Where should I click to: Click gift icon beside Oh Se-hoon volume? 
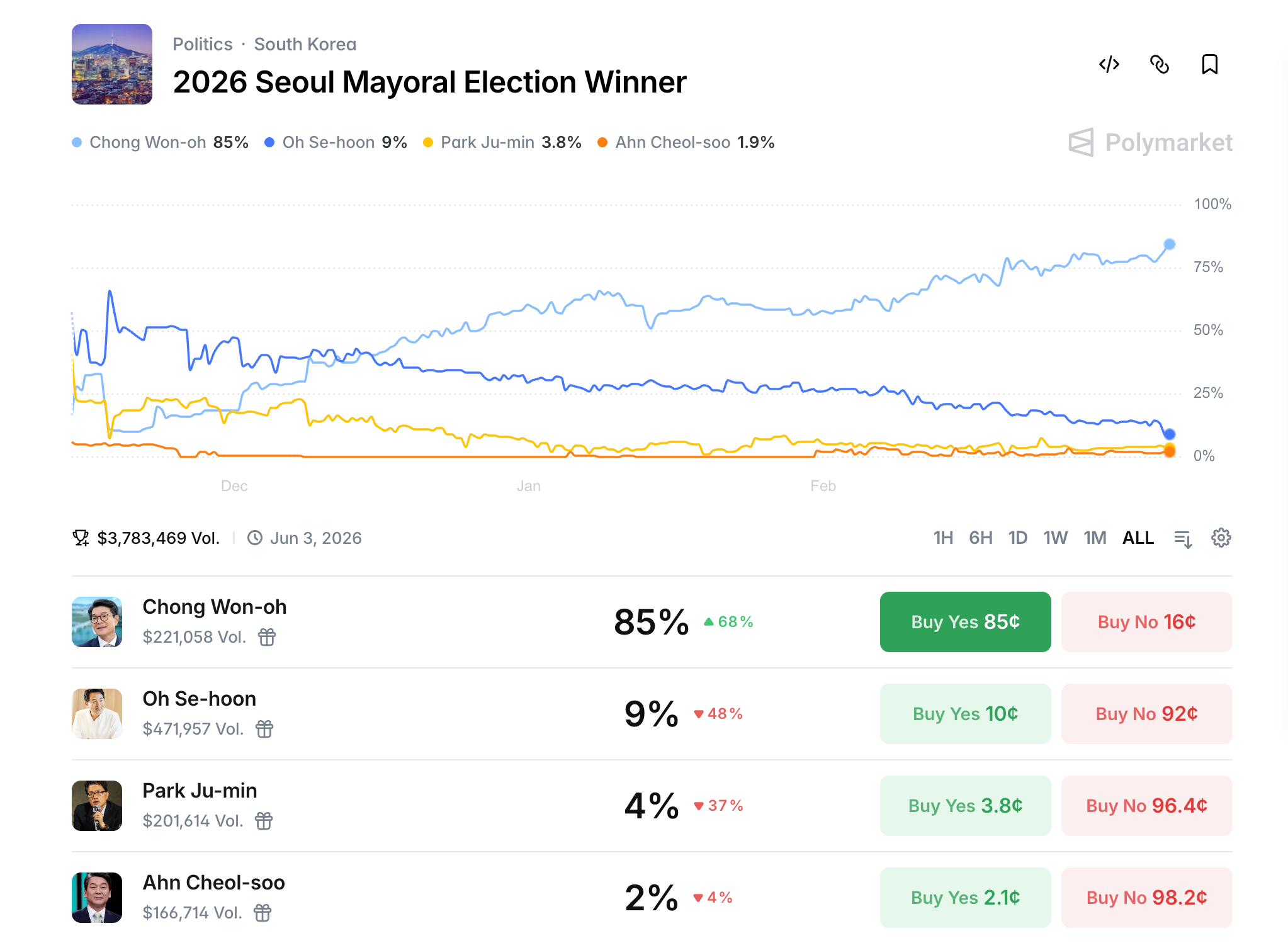pos(264,729)
